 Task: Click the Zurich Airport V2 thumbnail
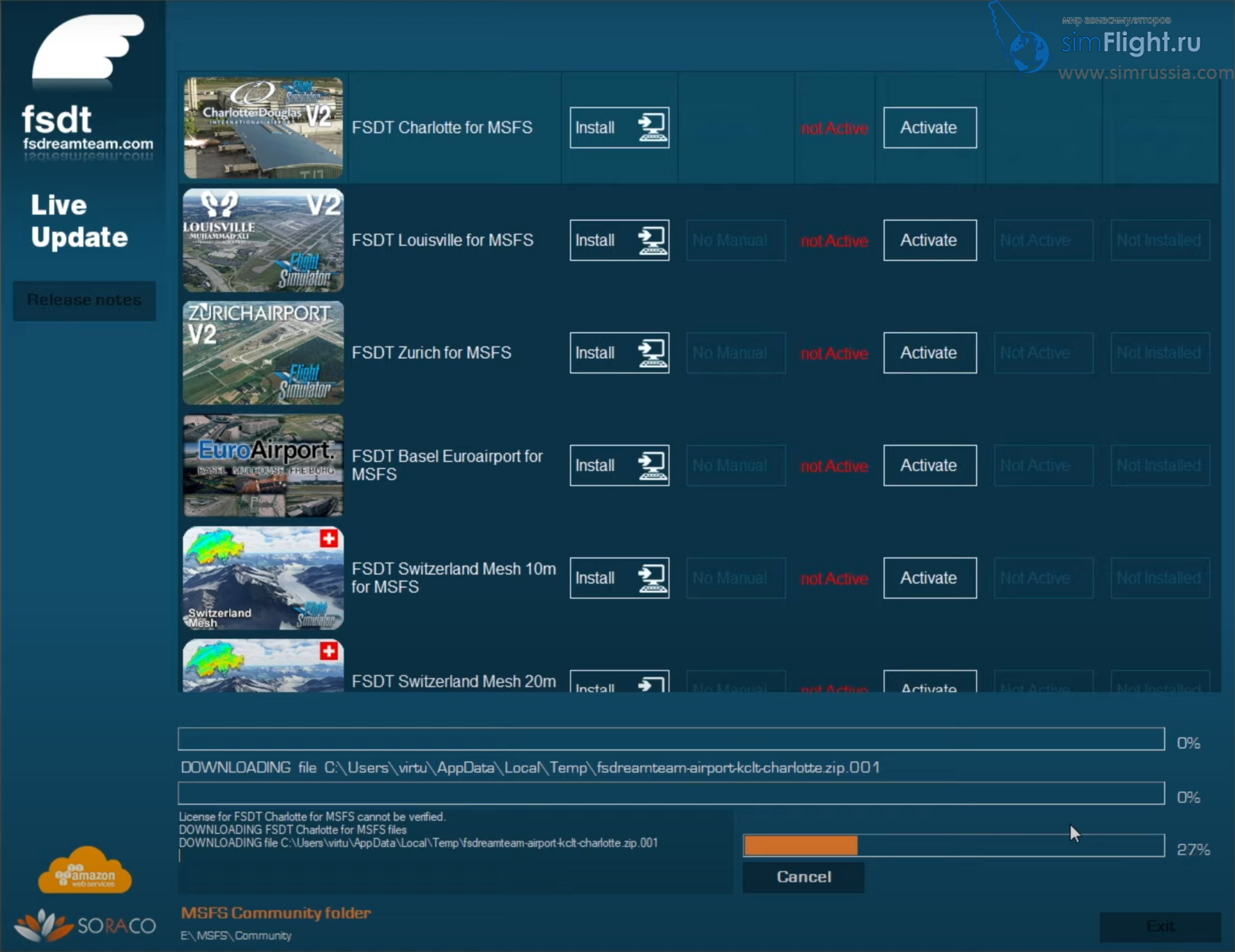tap(263, 352)
